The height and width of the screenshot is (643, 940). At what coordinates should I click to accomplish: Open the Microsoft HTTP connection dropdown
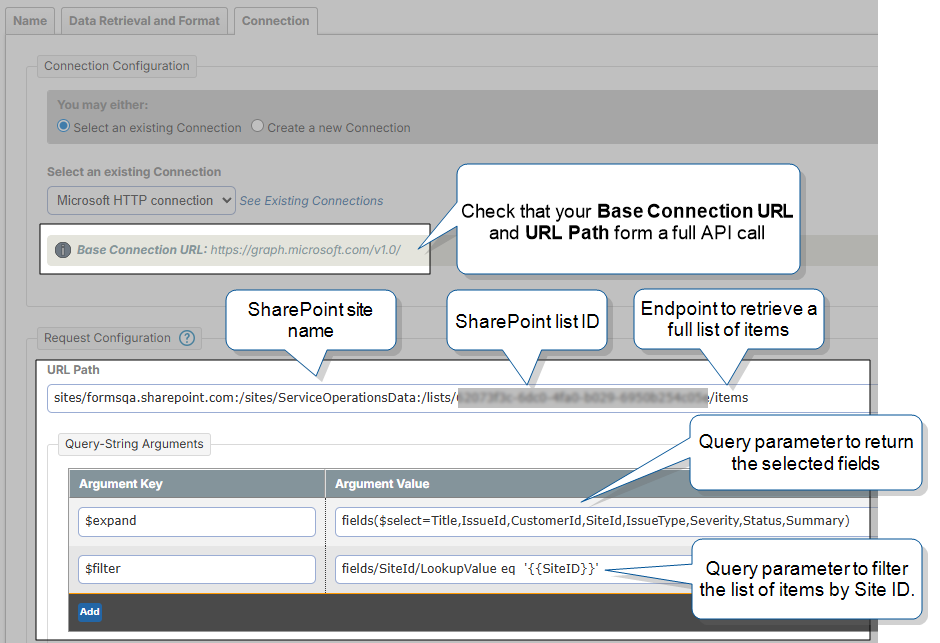coord(141,200)
